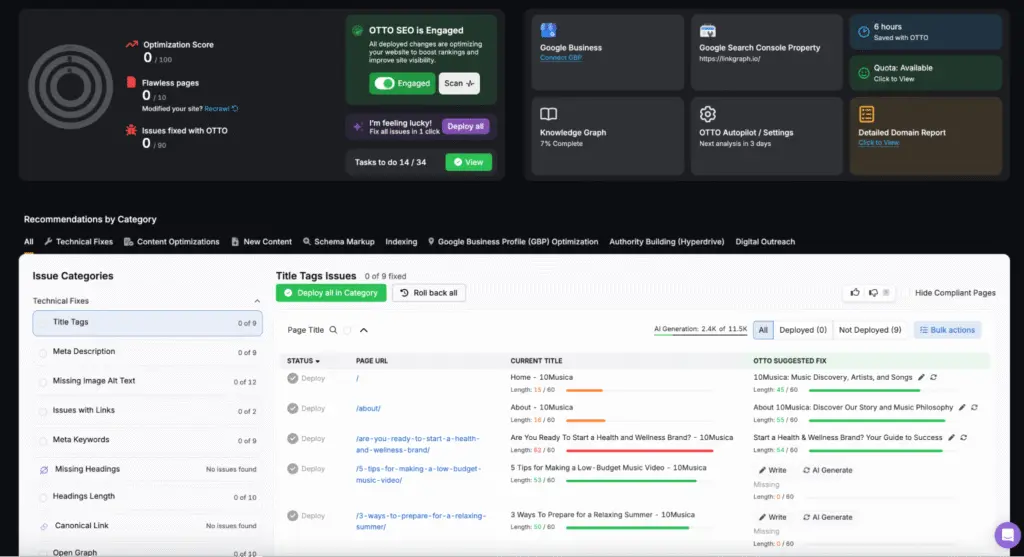Collapse the Page Title chevron
This screenshot has height=557, width=1024.
coord(364,330)
